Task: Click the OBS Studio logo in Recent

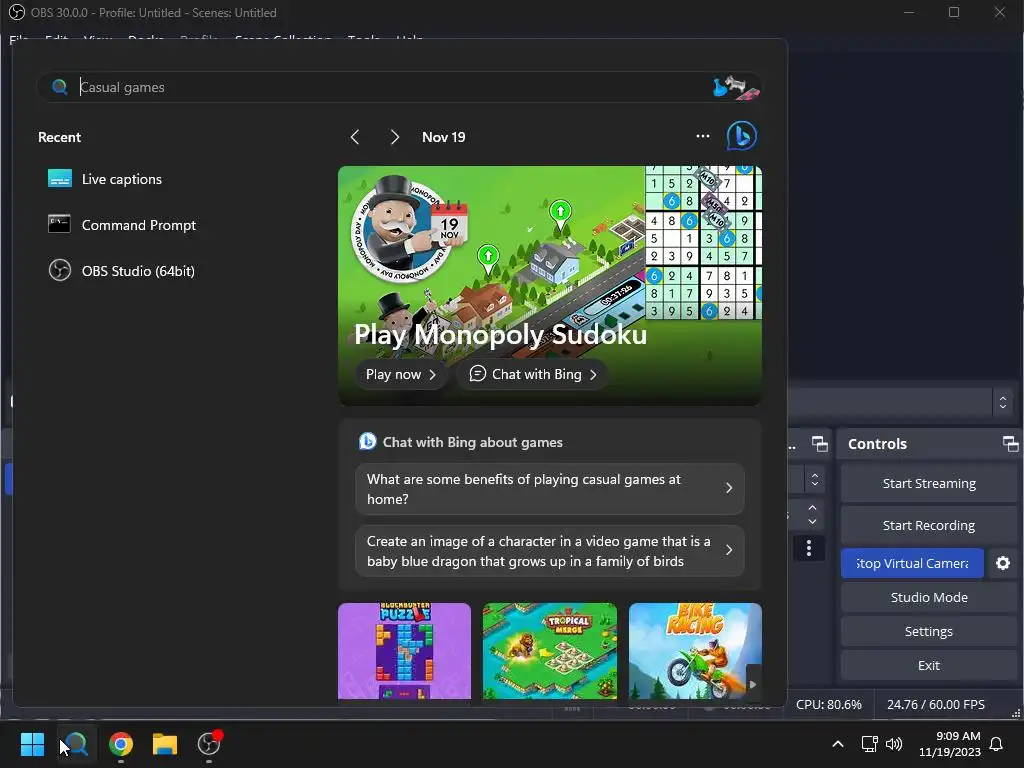Action: coord(59,270)
